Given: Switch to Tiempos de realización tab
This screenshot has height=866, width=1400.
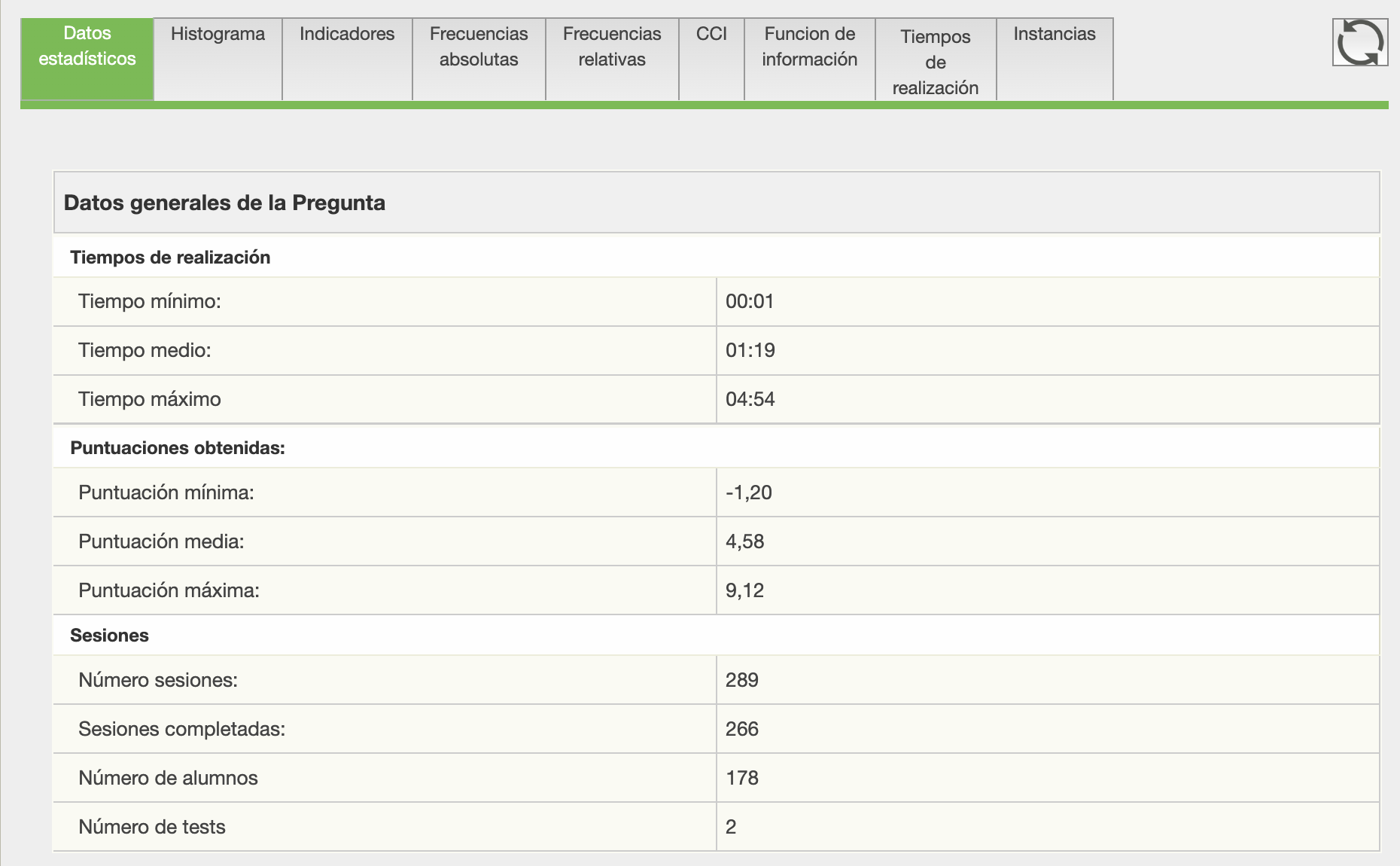Looking at the screenshot, I should tap(935, 62).
